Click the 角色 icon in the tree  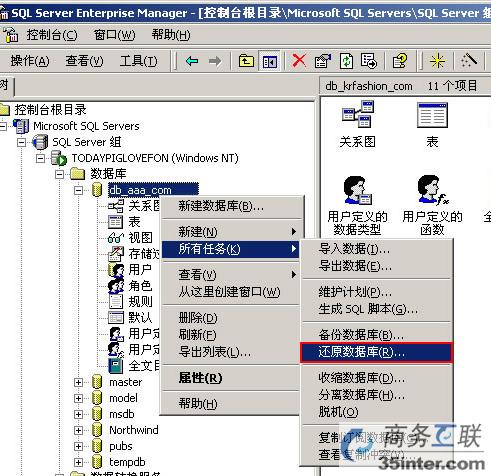click(x=116, y=286)
